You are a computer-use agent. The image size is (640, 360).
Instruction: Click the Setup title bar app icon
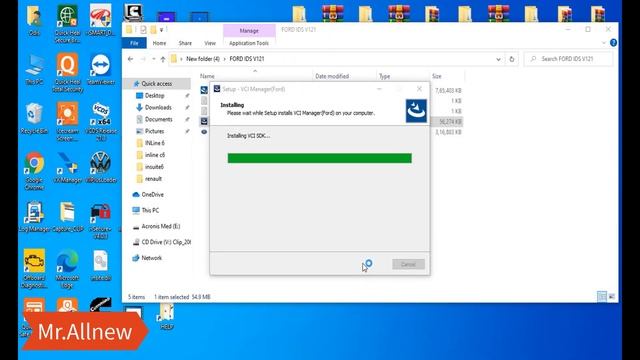[217, 89]
